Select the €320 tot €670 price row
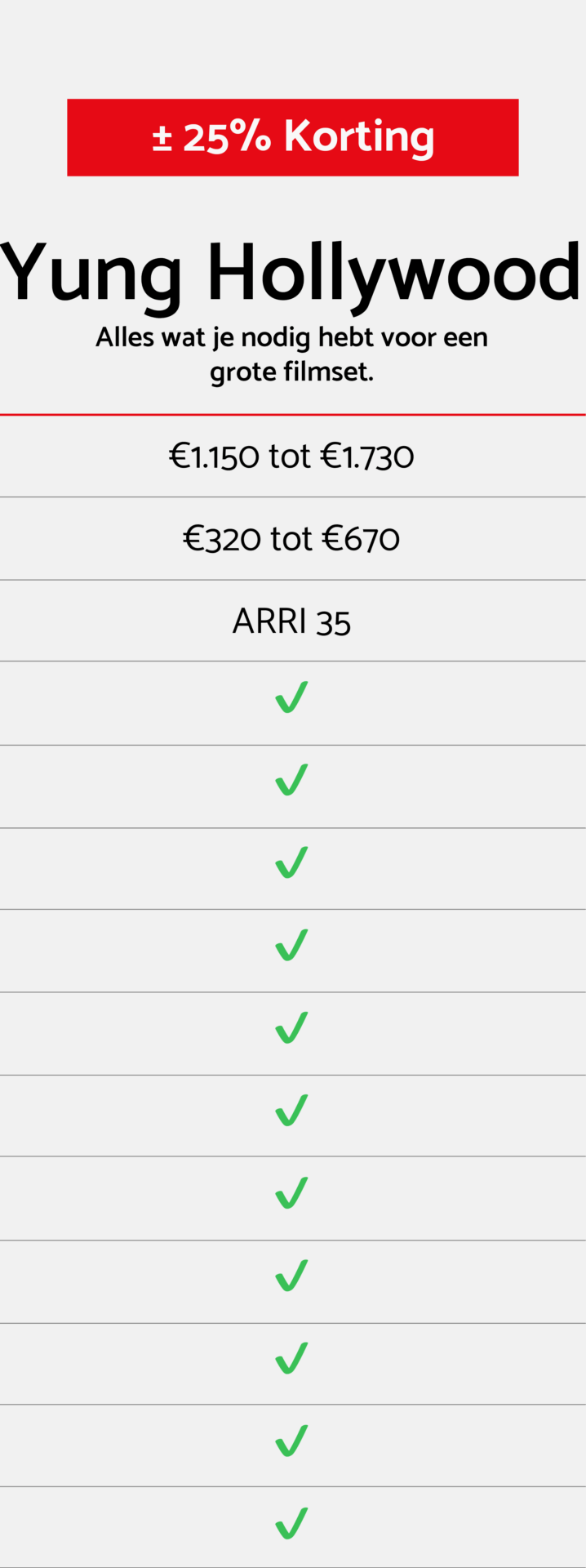This screenshot has height=1568, width=586. pos(291,539)
